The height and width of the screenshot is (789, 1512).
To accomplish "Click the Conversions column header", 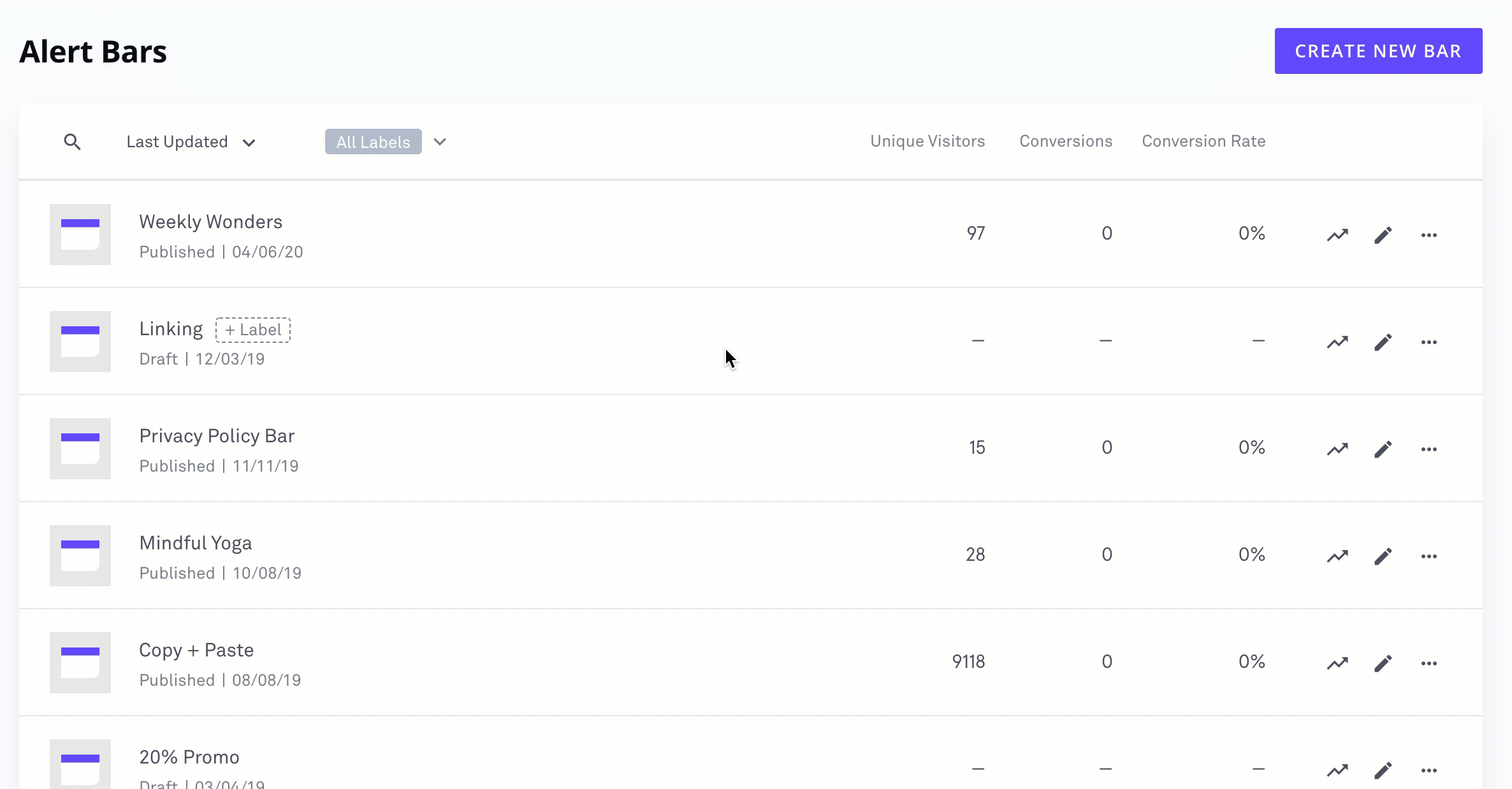I will [1066, 141].
